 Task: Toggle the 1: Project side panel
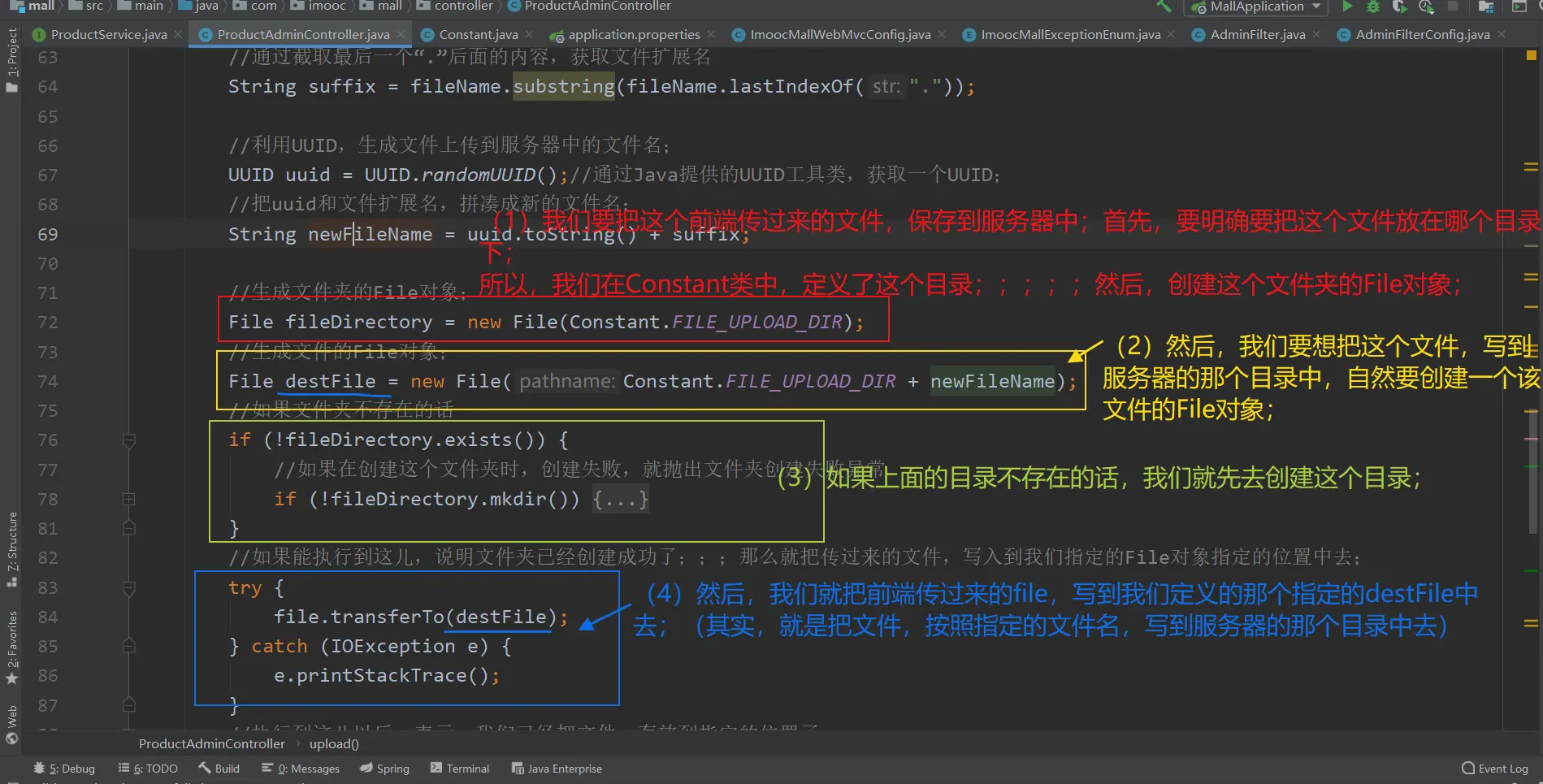pos(12,58)
